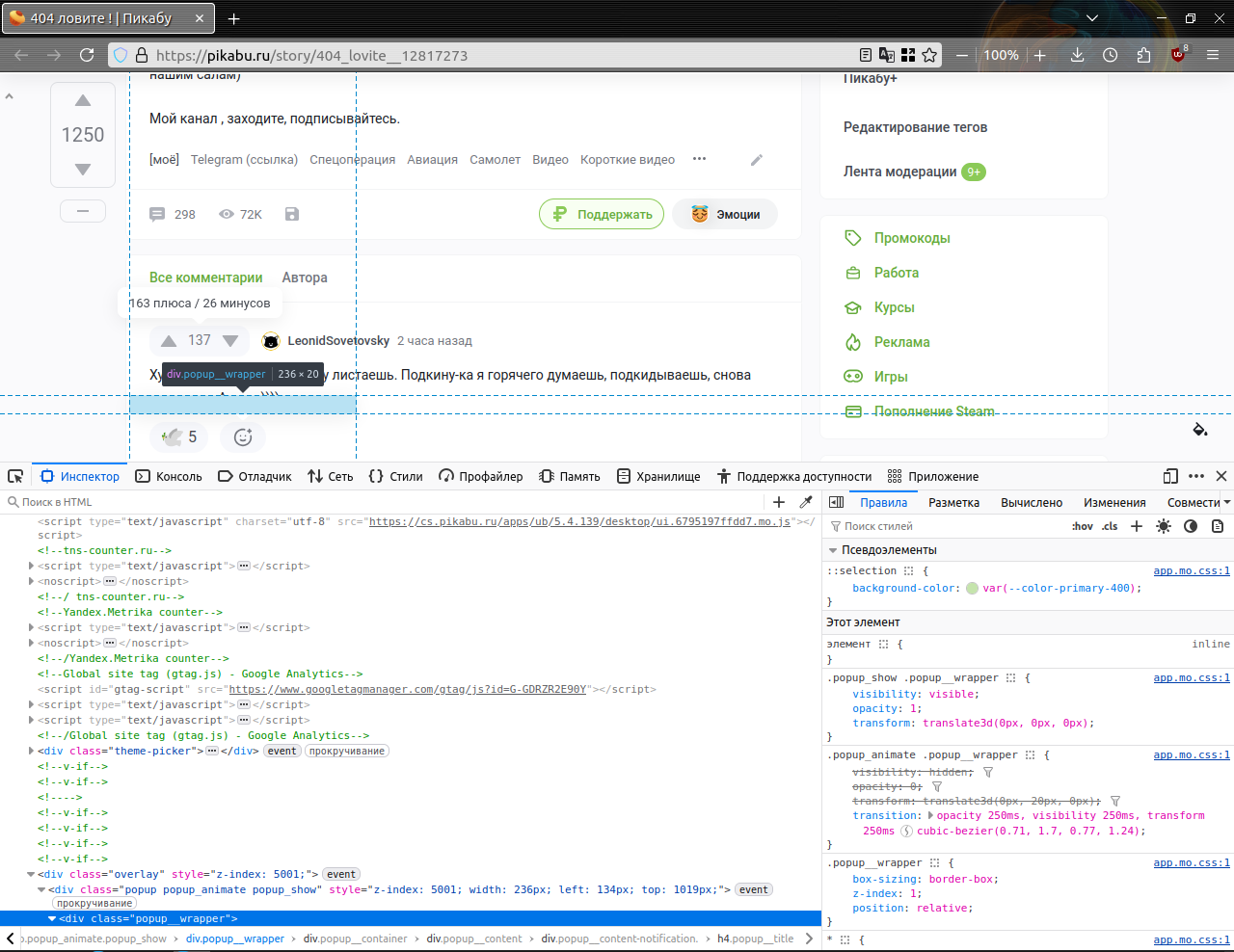
Task: Click the QR code icon in address bar
Action: (x=908, y=55)
